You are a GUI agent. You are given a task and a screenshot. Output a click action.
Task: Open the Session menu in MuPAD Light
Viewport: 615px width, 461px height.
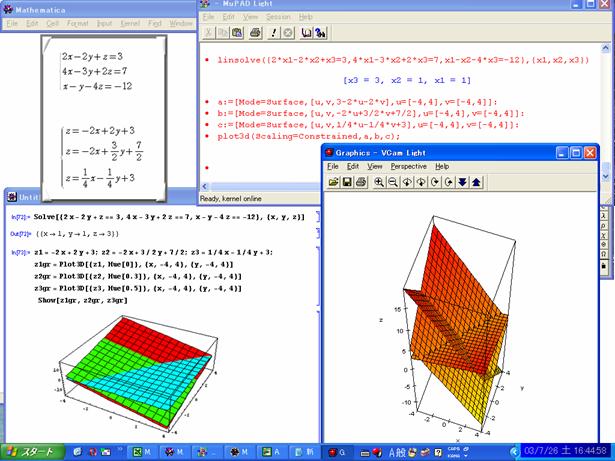click(x=276, y=17)
